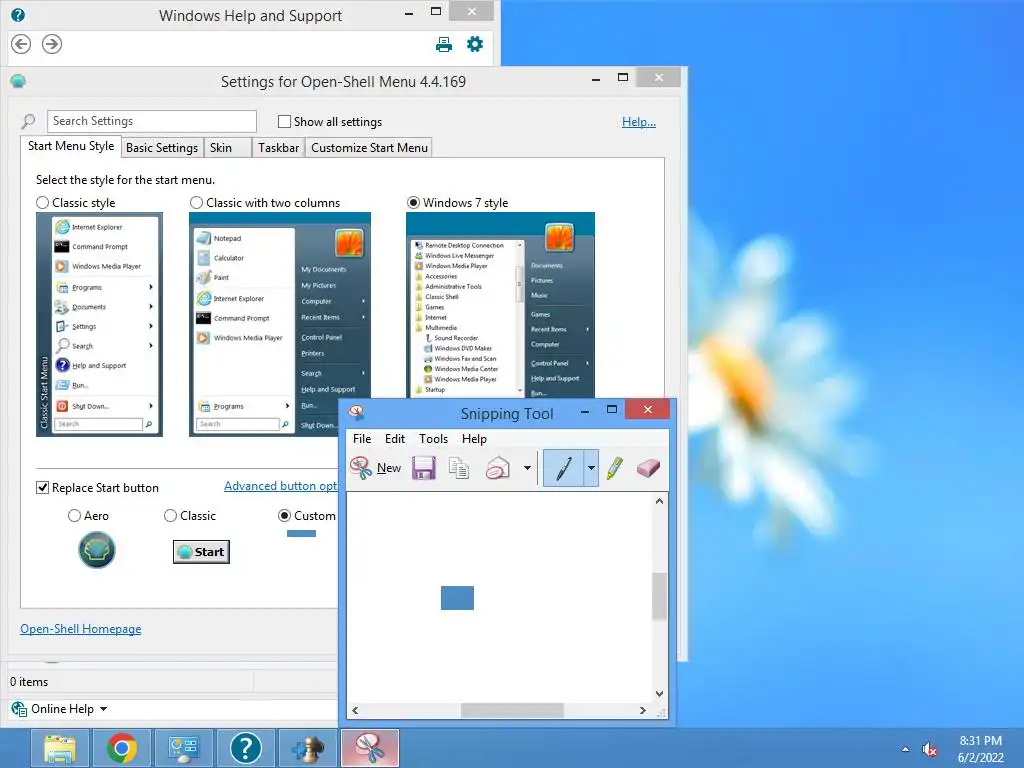The height and width of the screenshot is (768, 1024).
Task: Click the Snipping Tool vertical scrollbar thumb
Action: tap(660, 596)
